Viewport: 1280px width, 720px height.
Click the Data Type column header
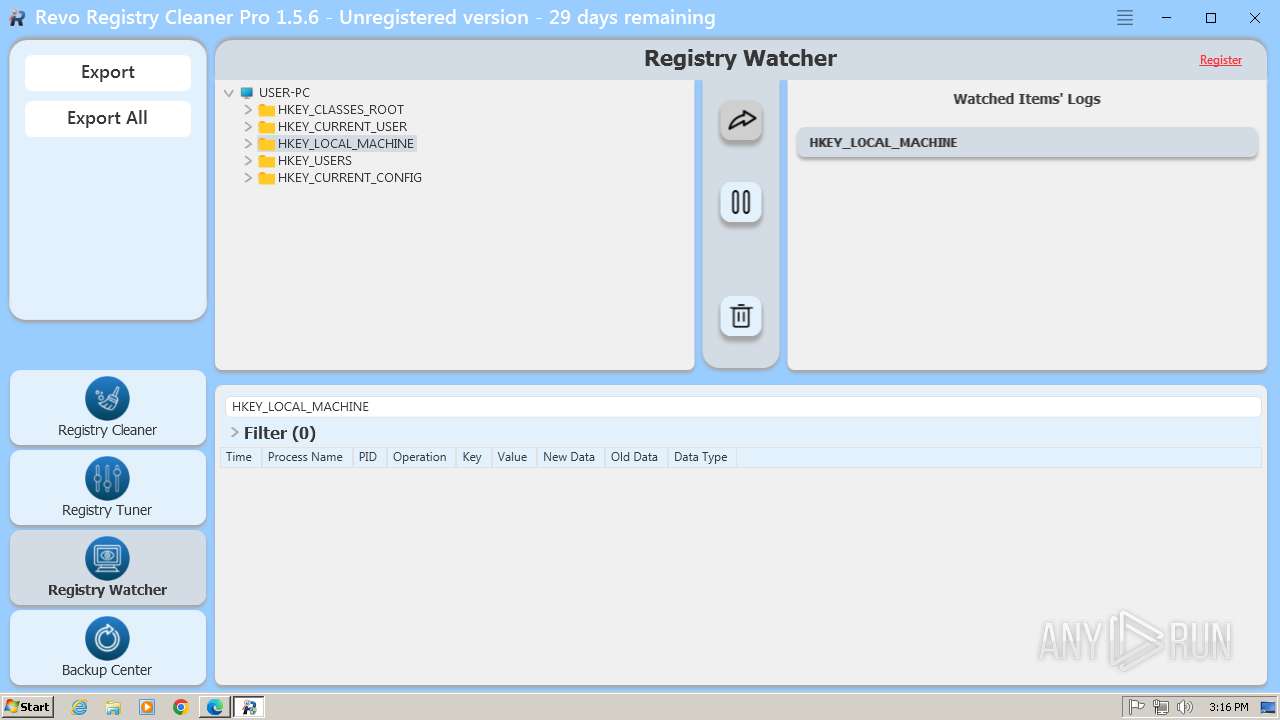pyautogui.click(x=701, y=457)
